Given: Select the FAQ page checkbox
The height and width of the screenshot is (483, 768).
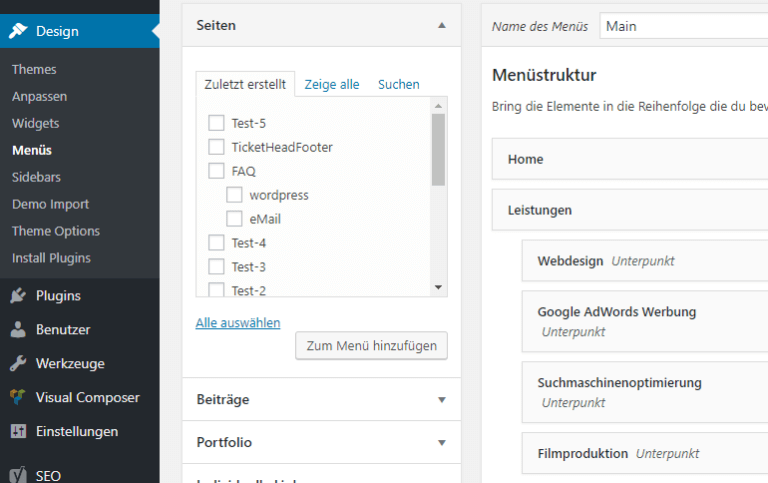Looking at the screenshot, I should [216, 171].
